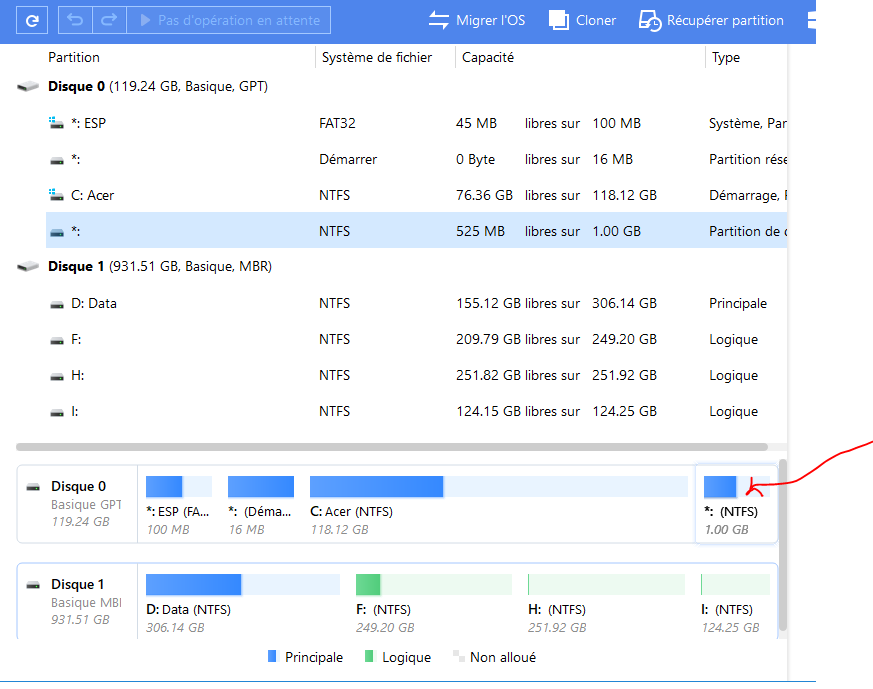Click the undo arrow icon
Screen dimensions: 873x689
(75, 21)
